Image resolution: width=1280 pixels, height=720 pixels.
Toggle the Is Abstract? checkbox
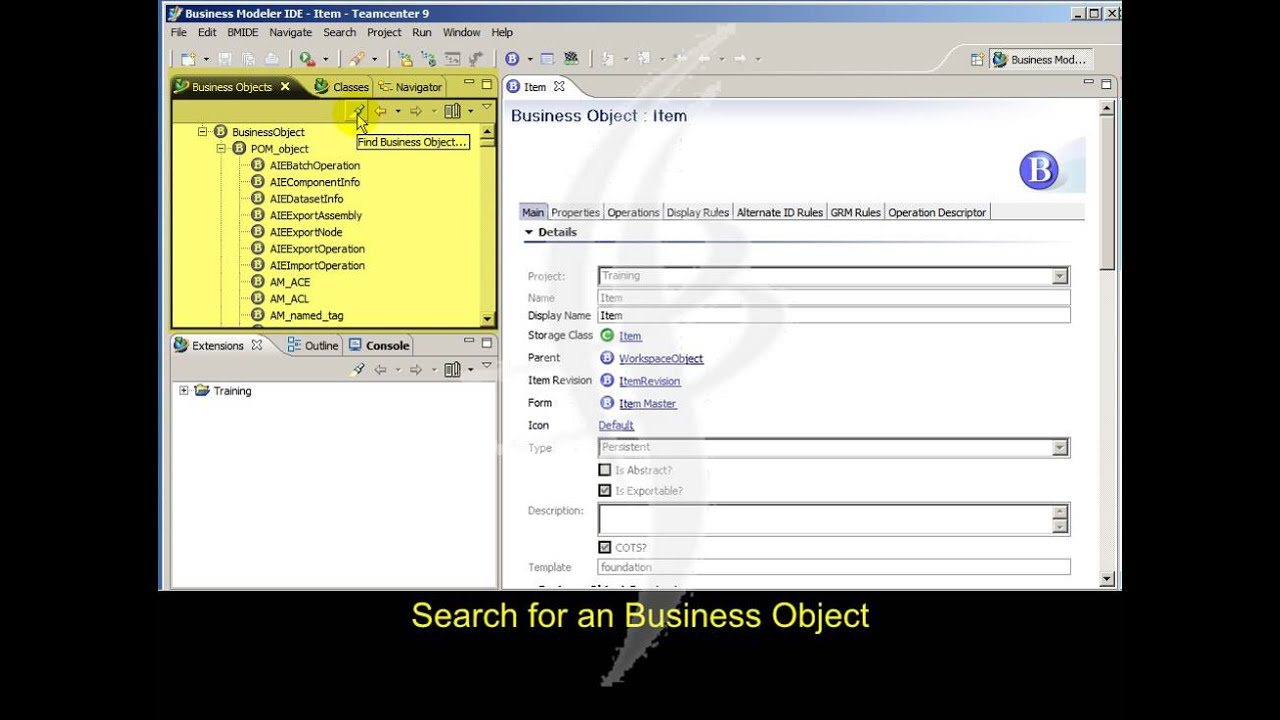point(604,470)
